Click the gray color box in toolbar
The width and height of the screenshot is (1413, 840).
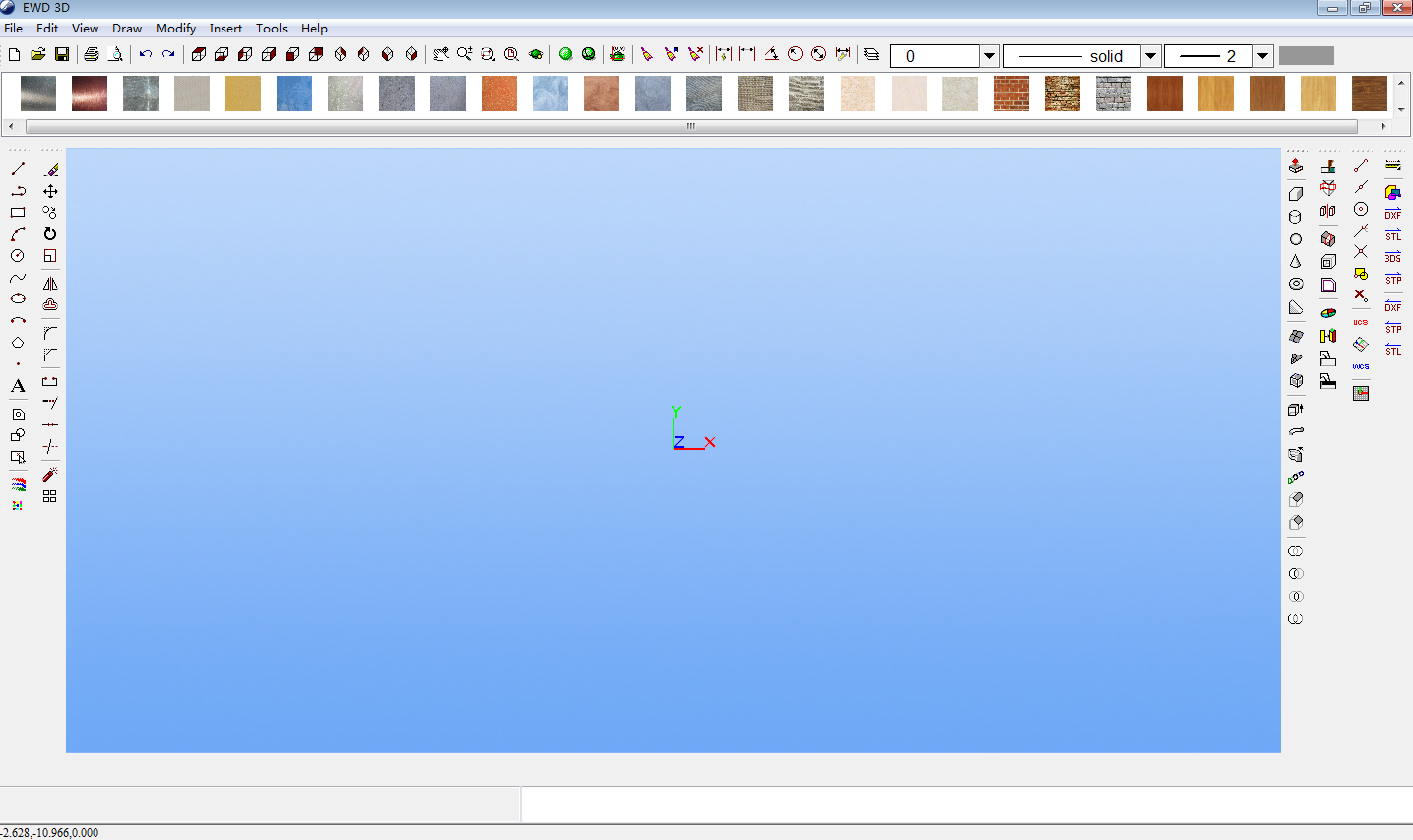(x=1306, y=56)
